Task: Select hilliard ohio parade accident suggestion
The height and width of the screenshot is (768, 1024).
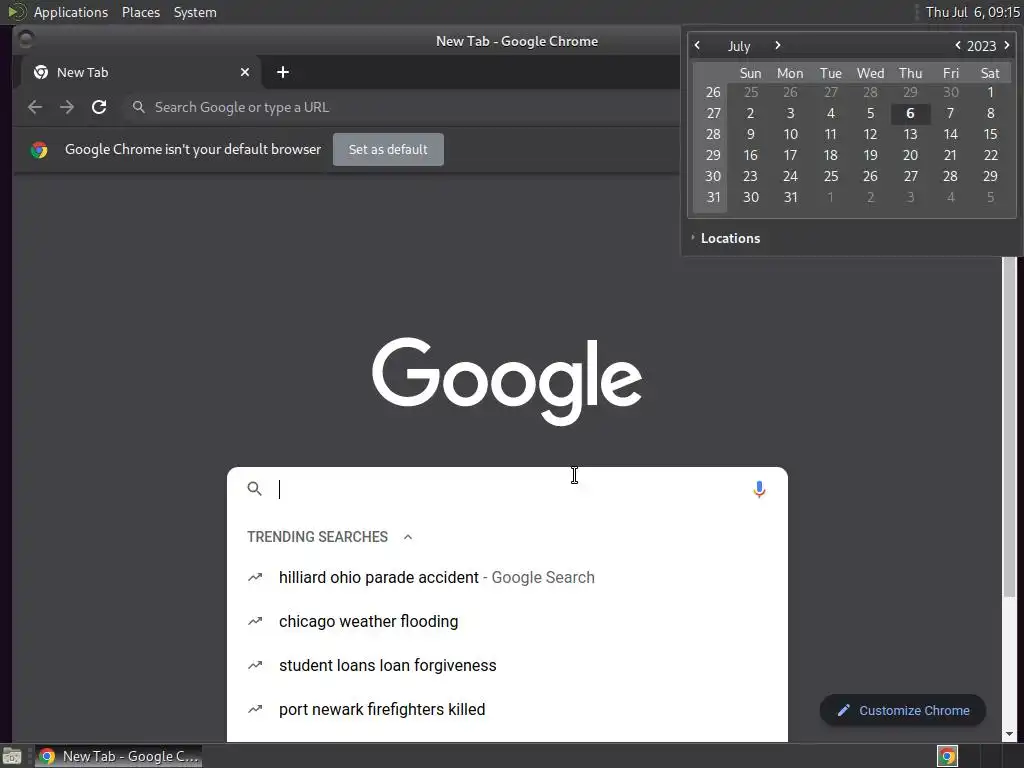Action: tap(507, 577)
